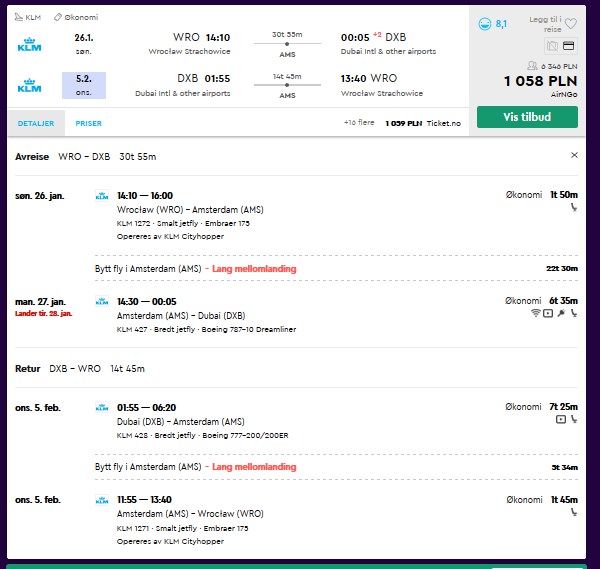Viewport: 600px width, 569px height.
Task: Click Avreise WRO – DXB header
Action: 85,157
